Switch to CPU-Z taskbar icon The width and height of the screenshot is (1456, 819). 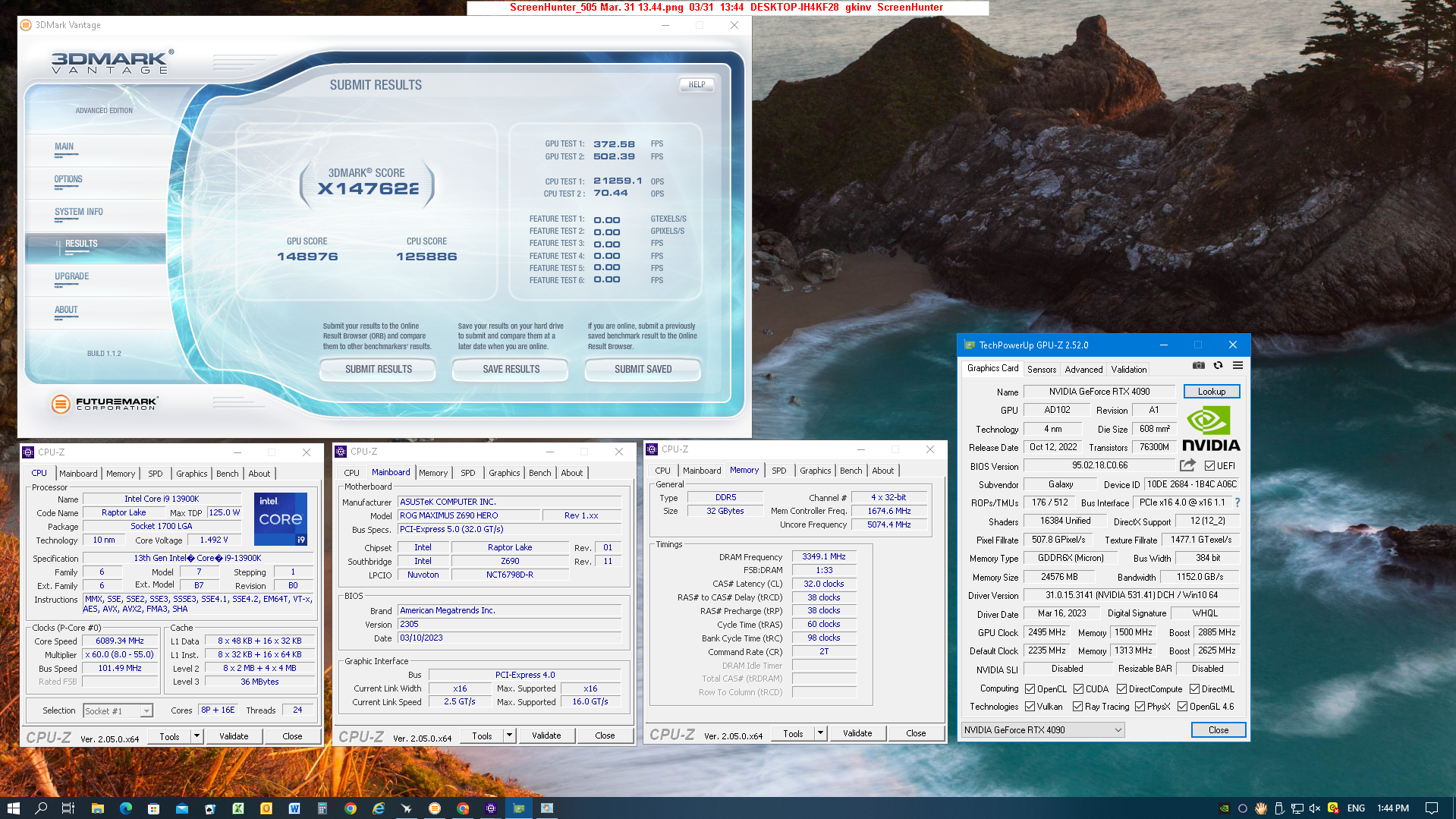(491, 808)
